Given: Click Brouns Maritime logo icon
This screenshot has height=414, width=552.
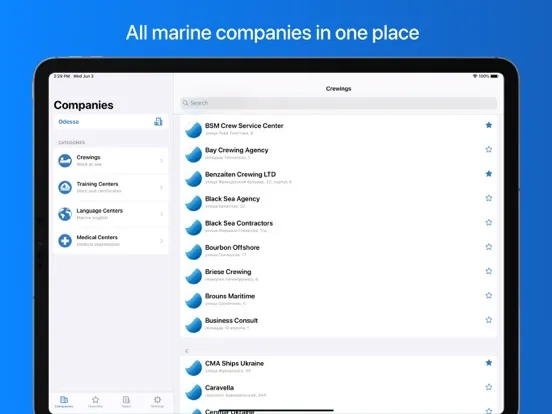Looking at the screenshot, I should pos(194,300).
